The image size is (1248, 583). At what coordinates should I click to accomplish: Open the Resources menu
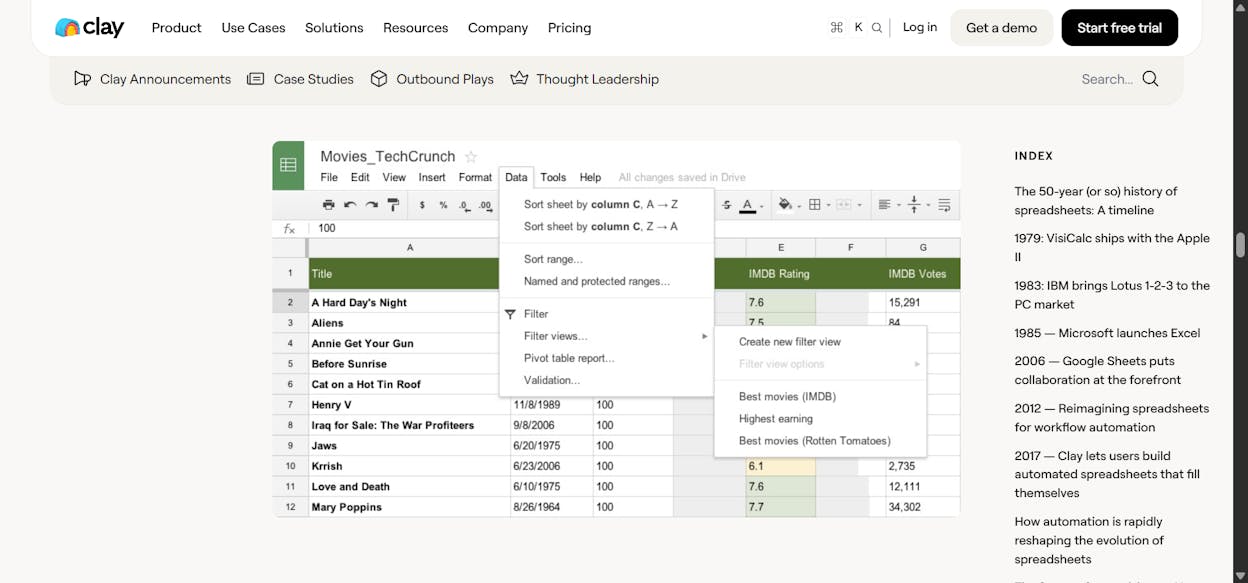[x=415, y=28]
